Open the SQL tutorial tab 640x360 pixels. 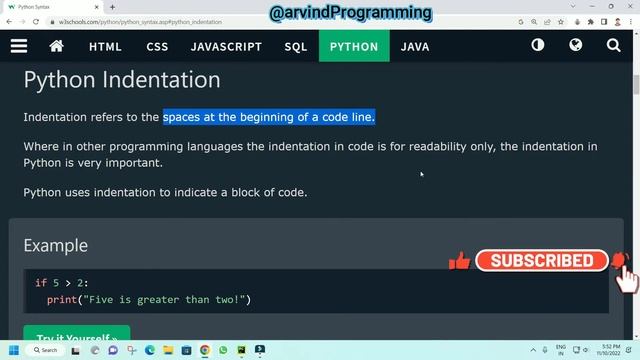[296, 47]
